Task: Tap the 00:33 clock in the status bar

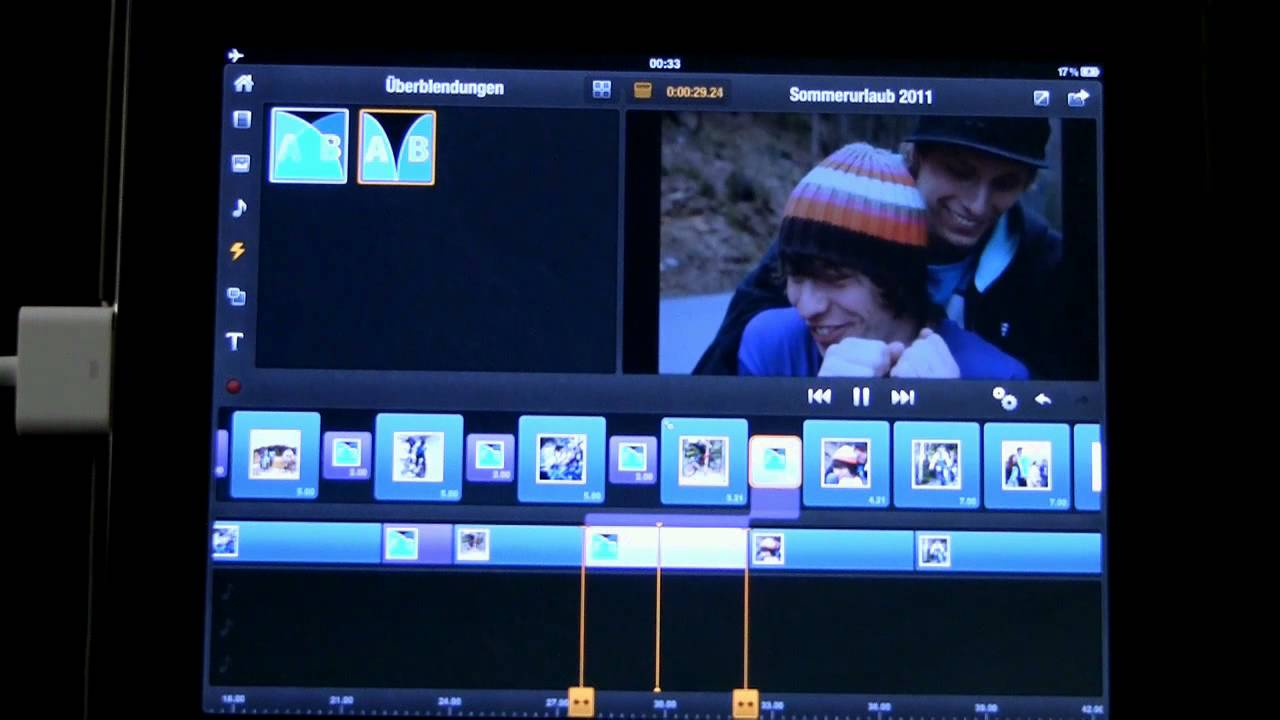Action: point(665,63)
